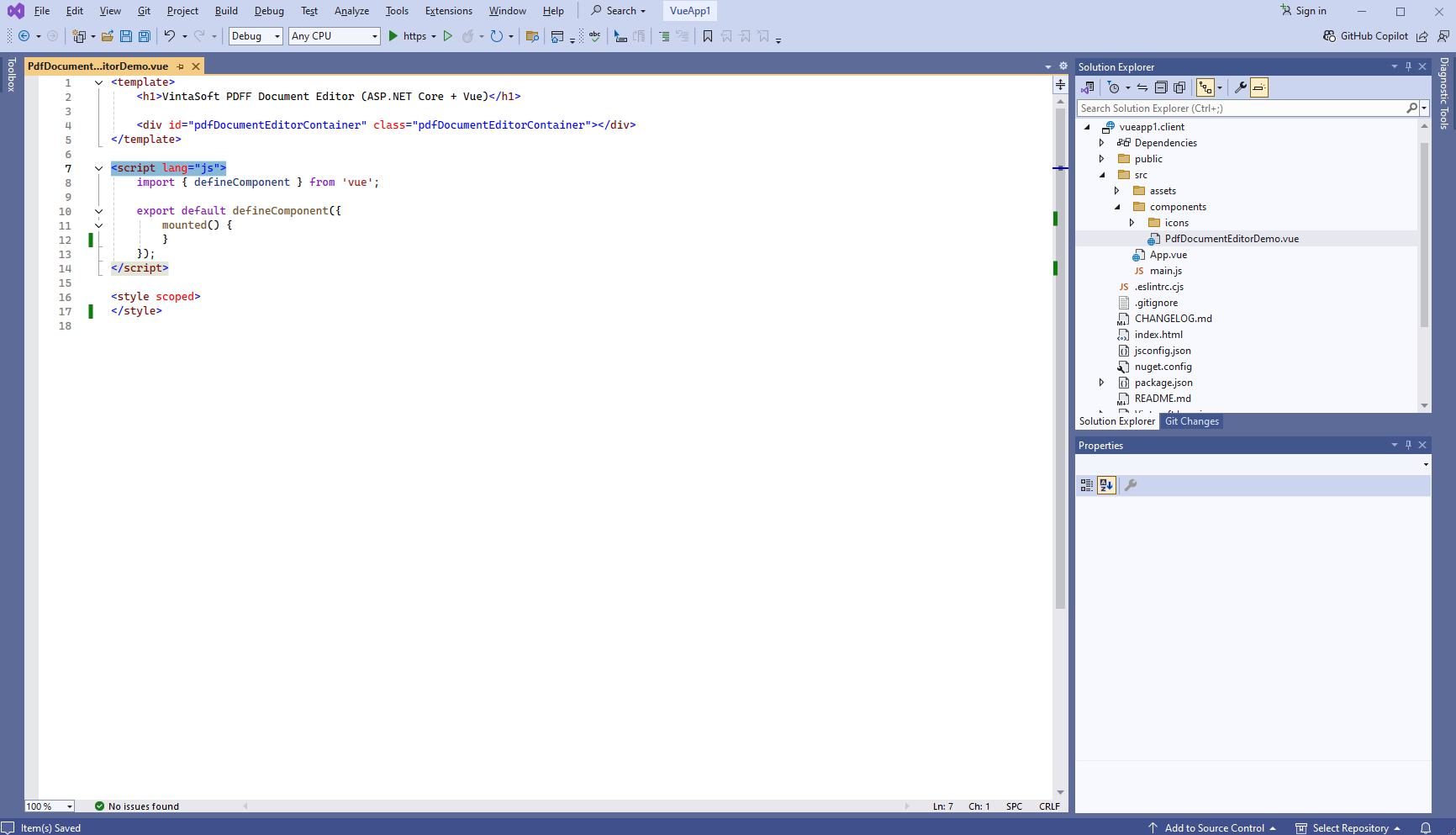Toggle auto-hide pin of Solution Explorer
The width and height of the screenshot is (1456, 835).
coord(1409,66)
